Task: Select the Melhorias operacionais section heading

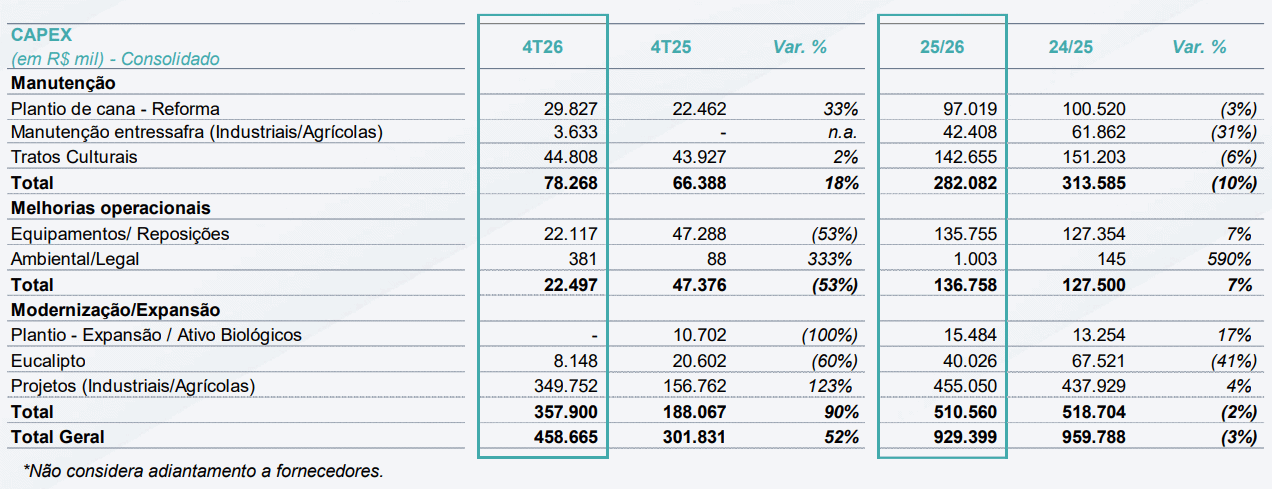Action: coord(110,208)
